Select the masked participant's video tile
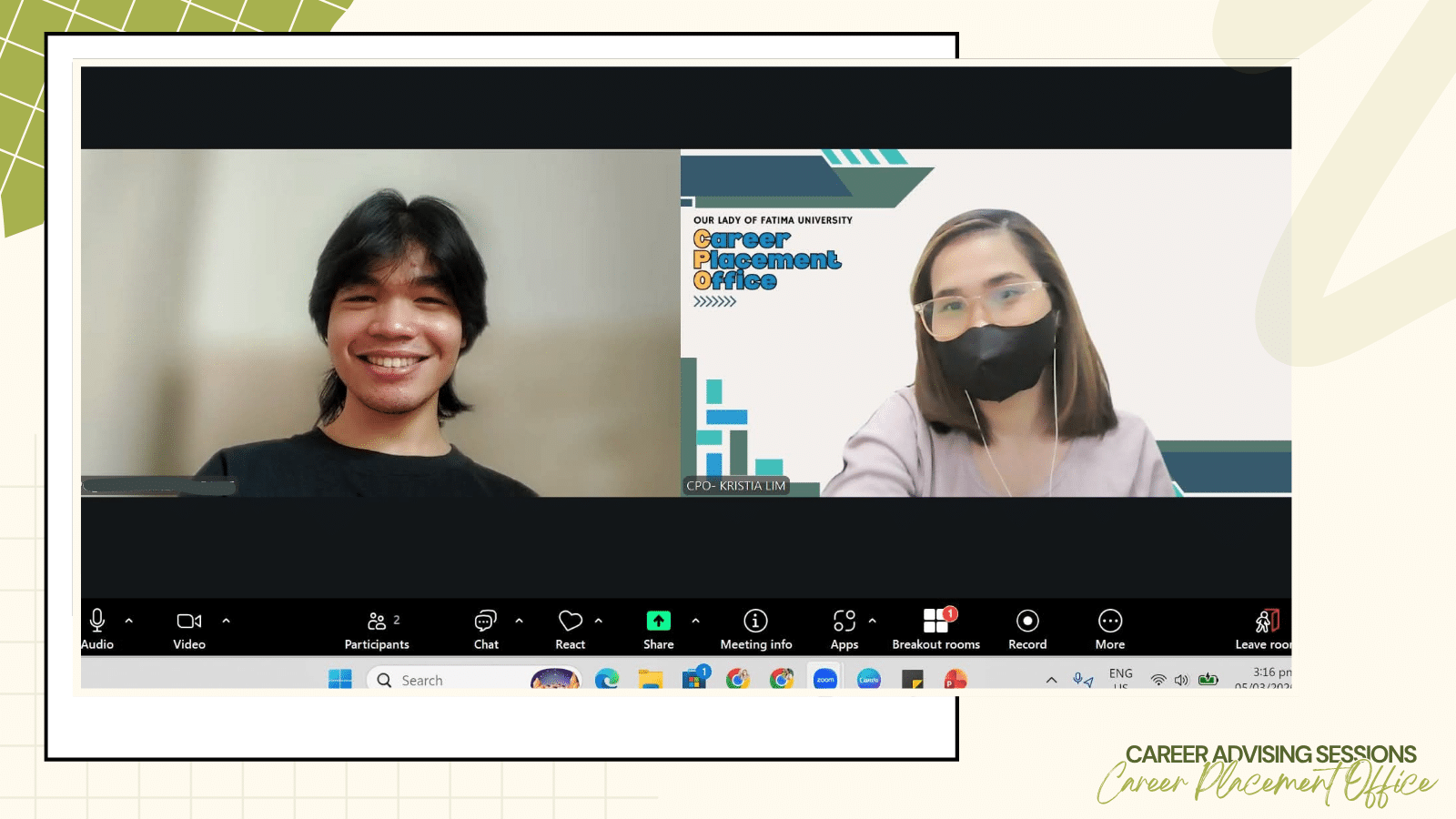Screen dimensions: 1456x819 tap(986, 323)
